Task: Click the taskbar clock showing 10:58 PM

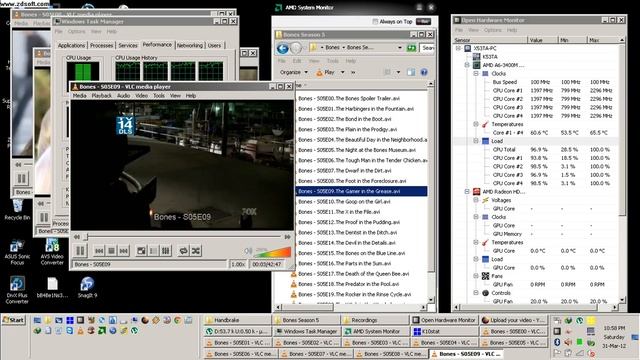Action: point(614,328)
